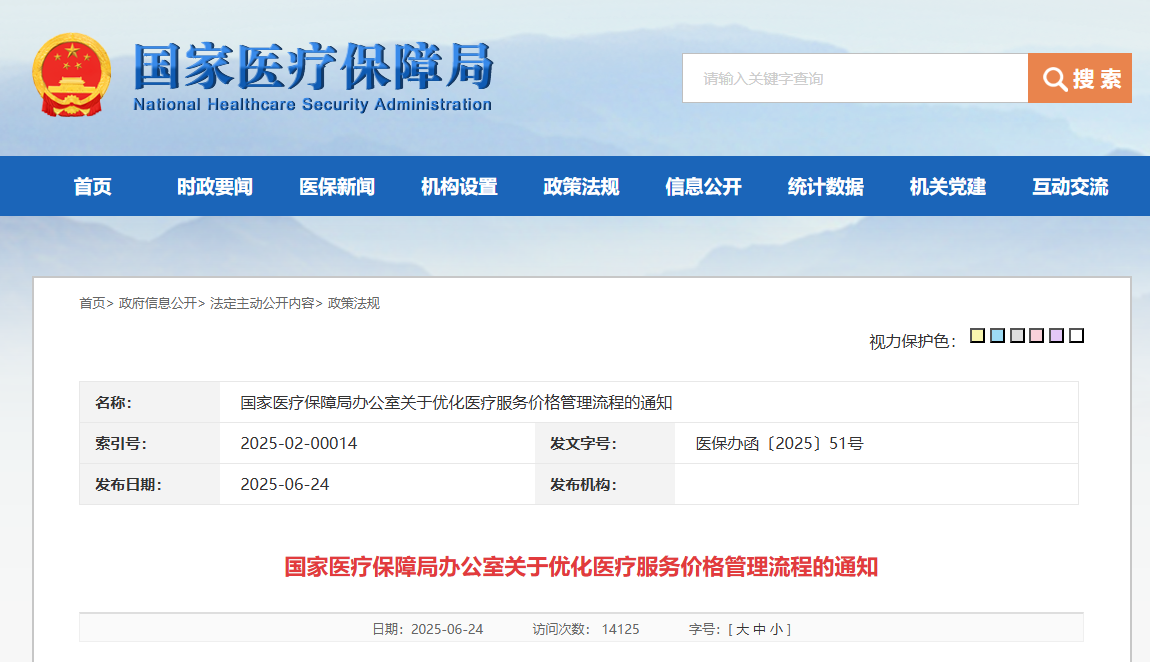
Task: Set font size to 小
Action: (776, 630)
